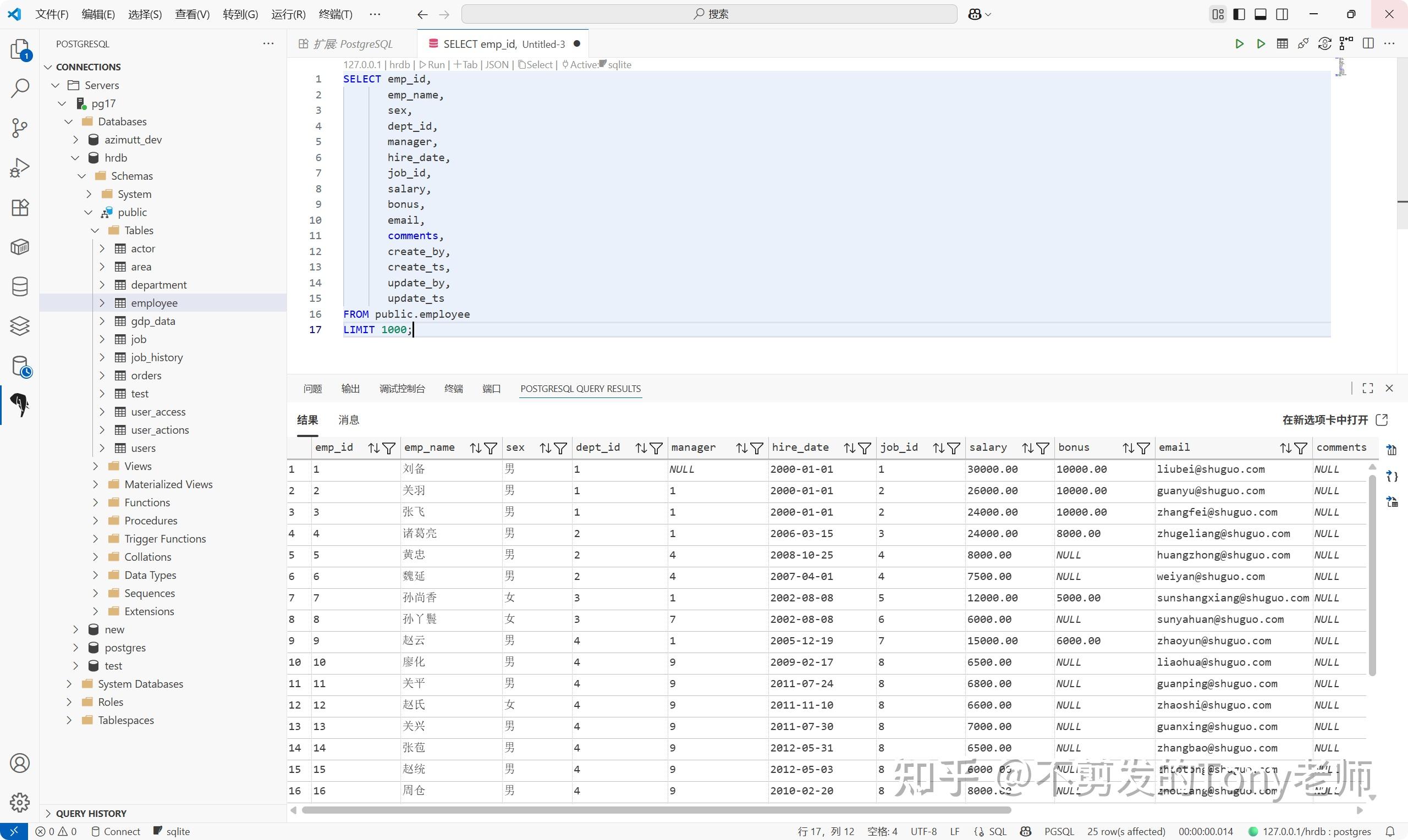Open Run and Debug view
1408x840 pixels.
click(20, 168)
